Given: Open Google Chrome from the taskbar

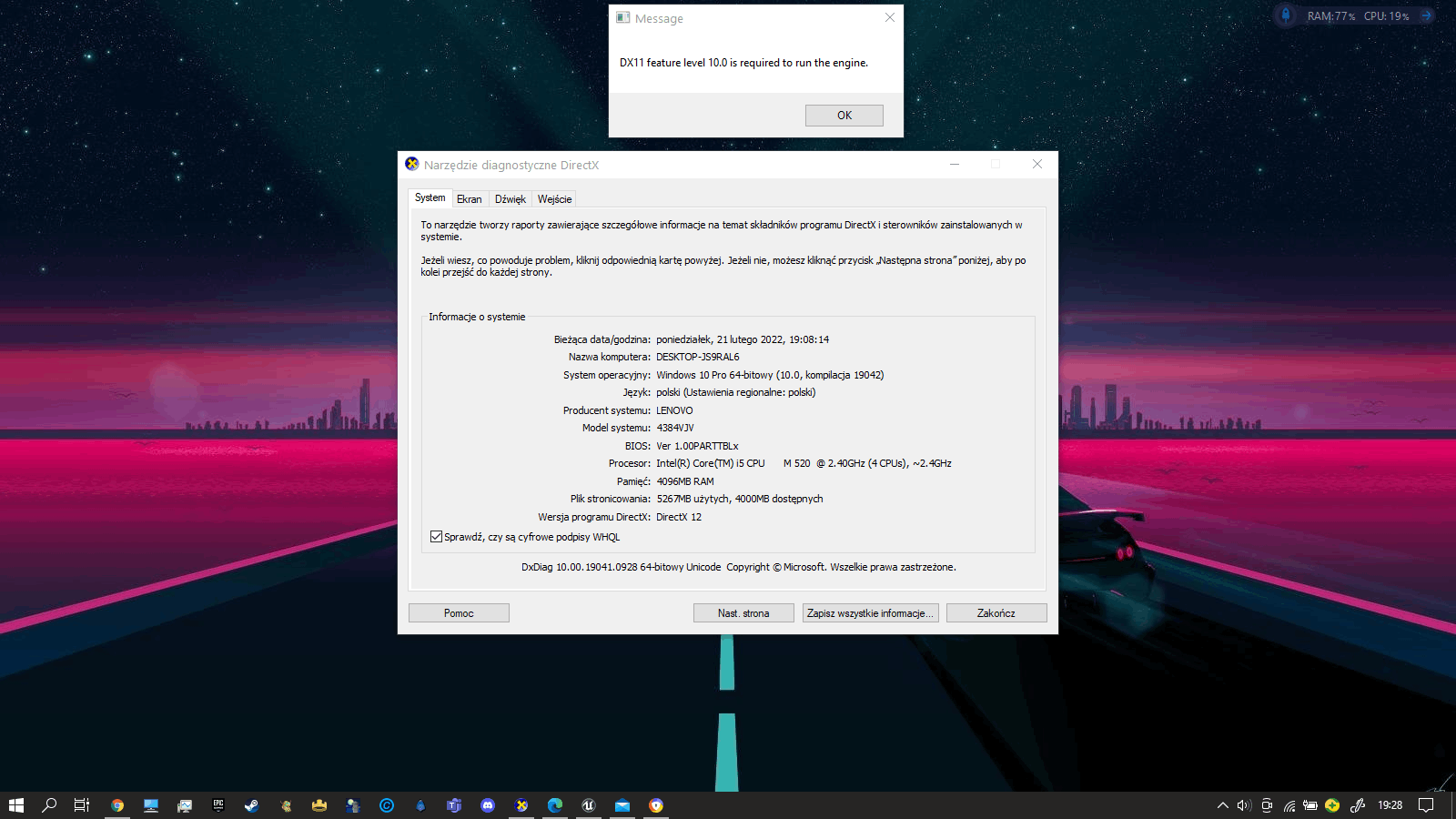Looking at the screenshot, I should pyautogui.click(x=117, y=805).
